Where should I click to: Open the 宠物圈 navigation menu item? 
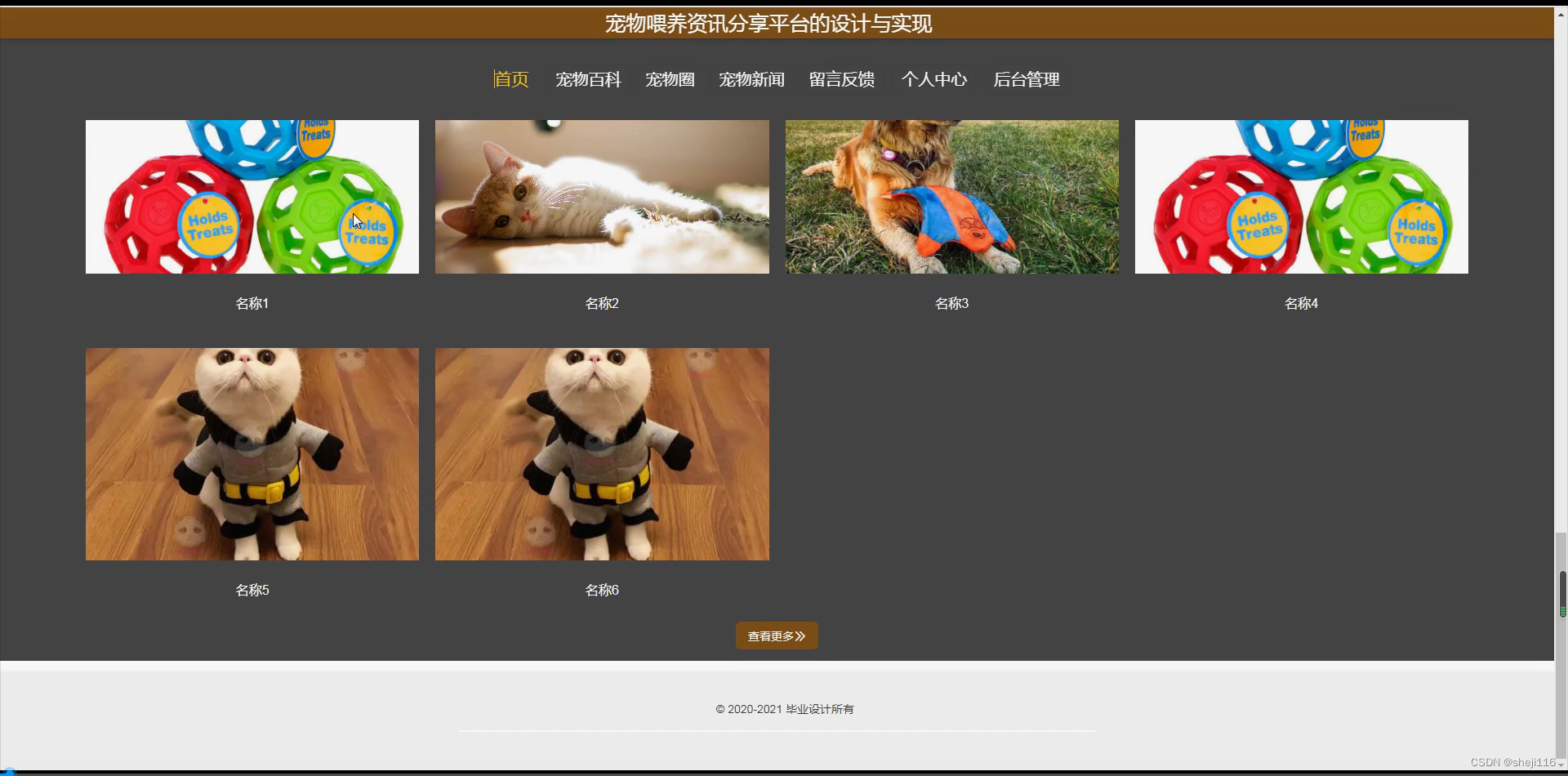pyautogui.click(x=669, y=79)
